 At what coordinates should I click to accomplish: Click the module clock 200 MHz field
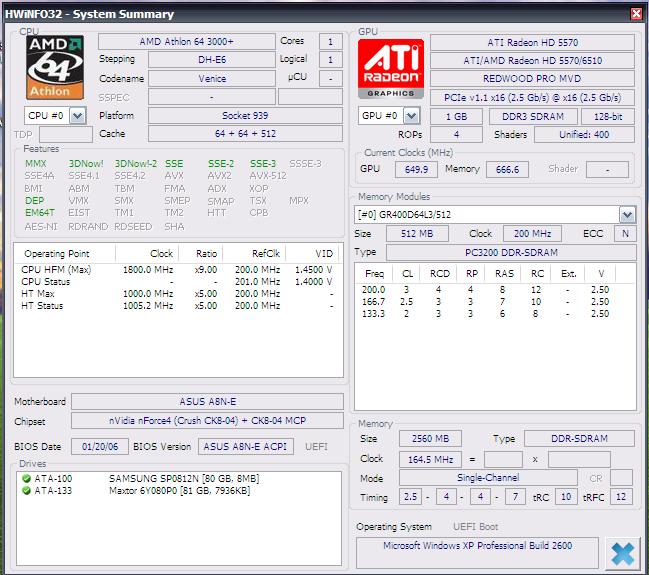(x=532, y=234)
